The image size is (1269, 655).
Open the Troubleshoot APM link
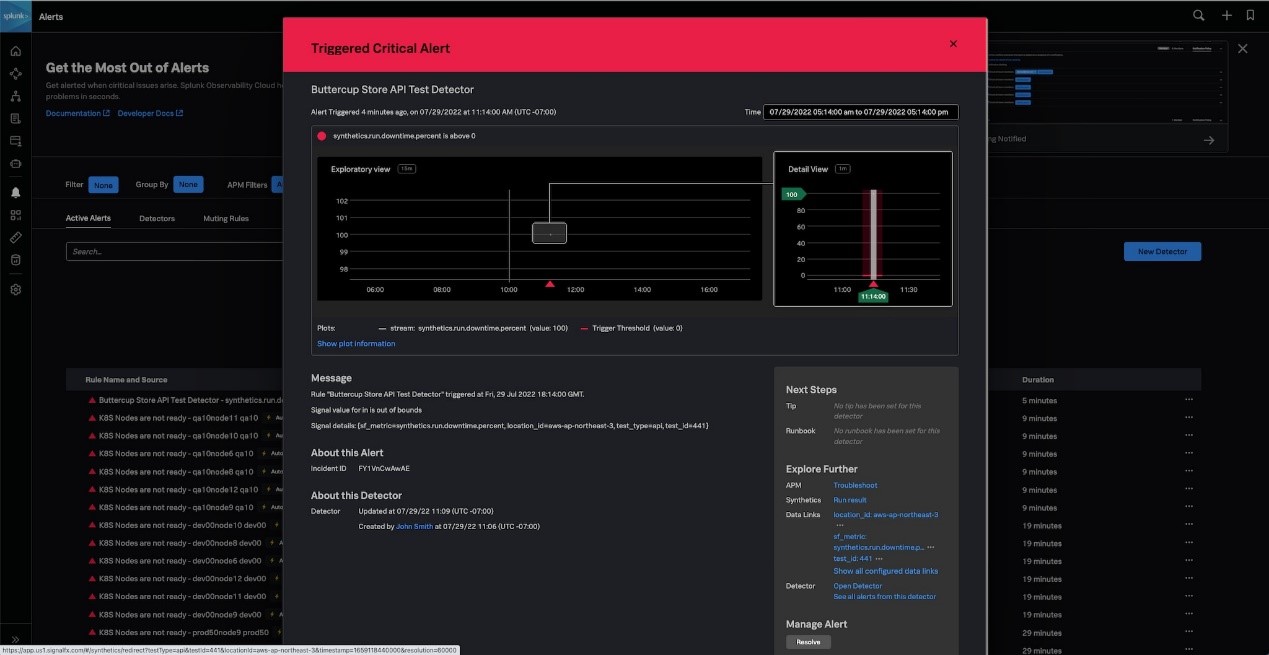click(x=855, y=486)
